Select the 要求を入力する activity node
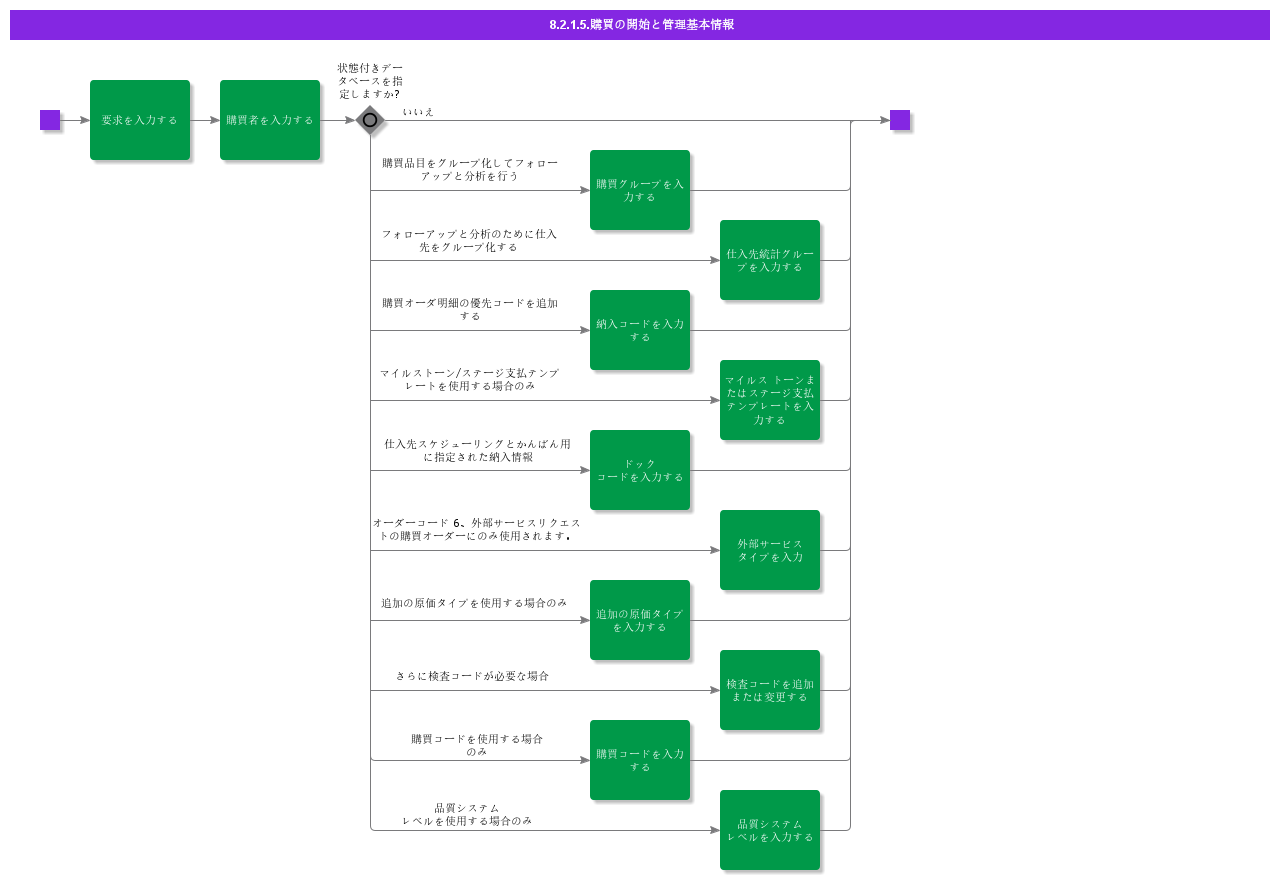The height and width of the screenshot is (880, 1280). (140, 120)
